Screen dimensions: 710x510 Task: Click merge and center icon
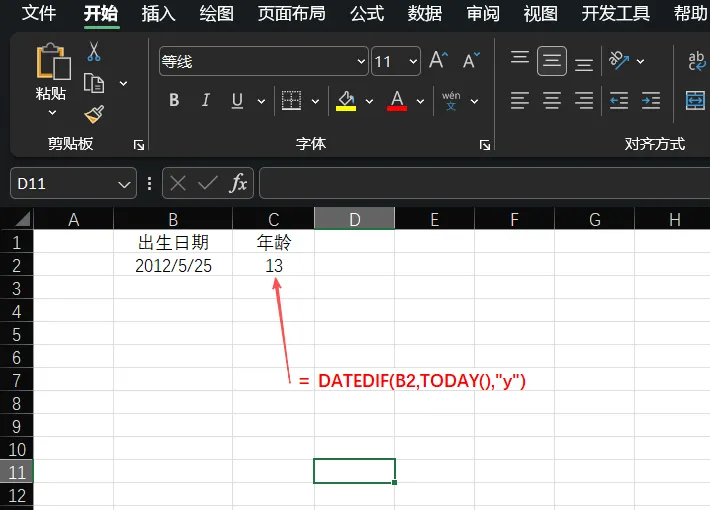(696, 100)
